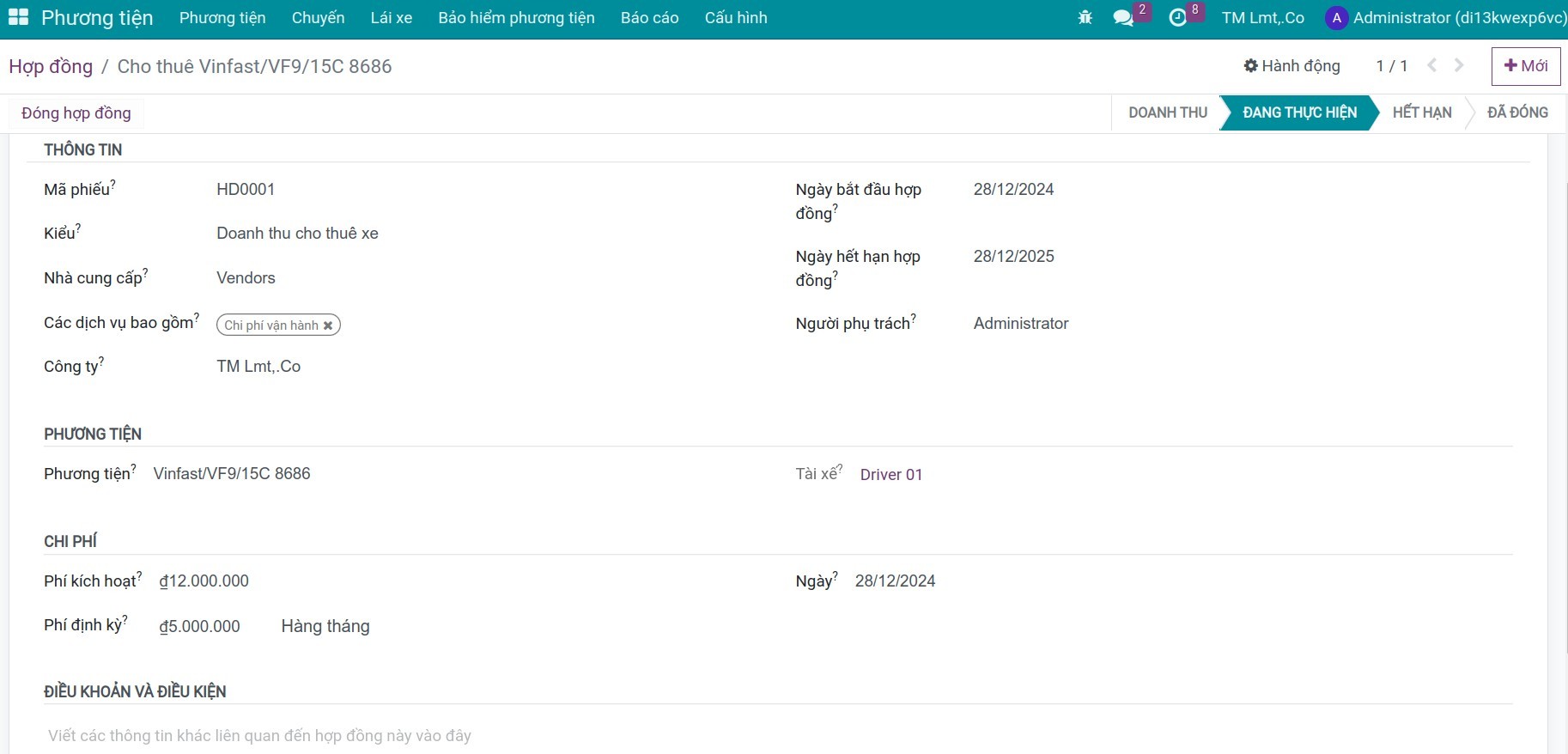Click the 'Đóng hợp đồng' button

(76, 113)
